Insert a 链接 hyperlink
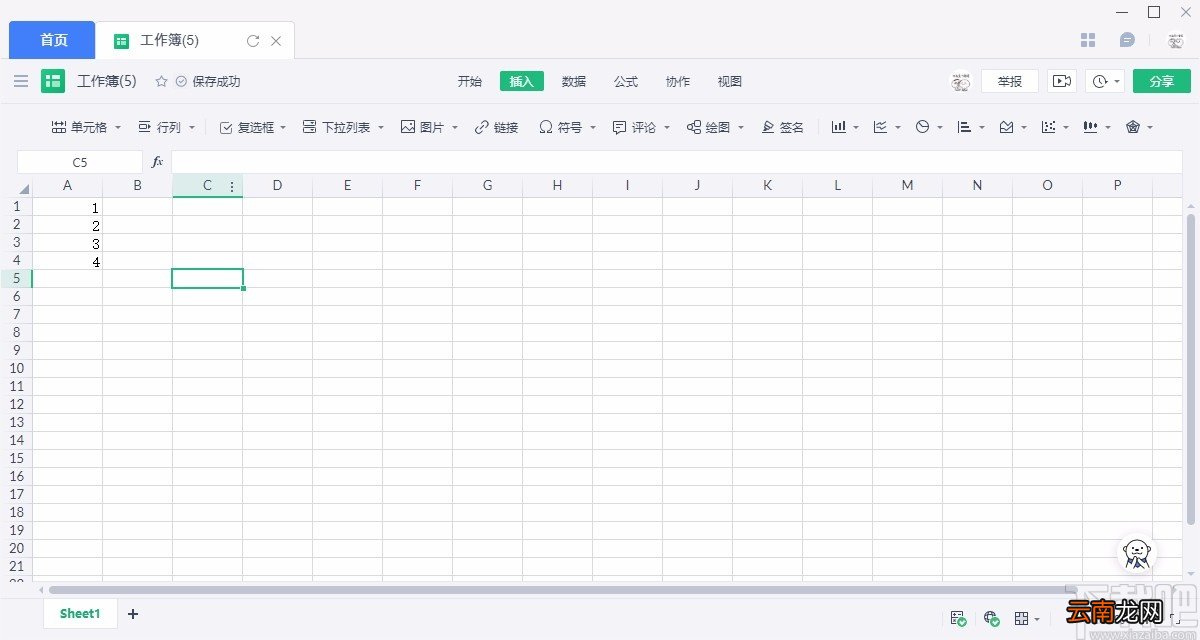Screen dimensions: 1200x640 (x=496, y=127)
